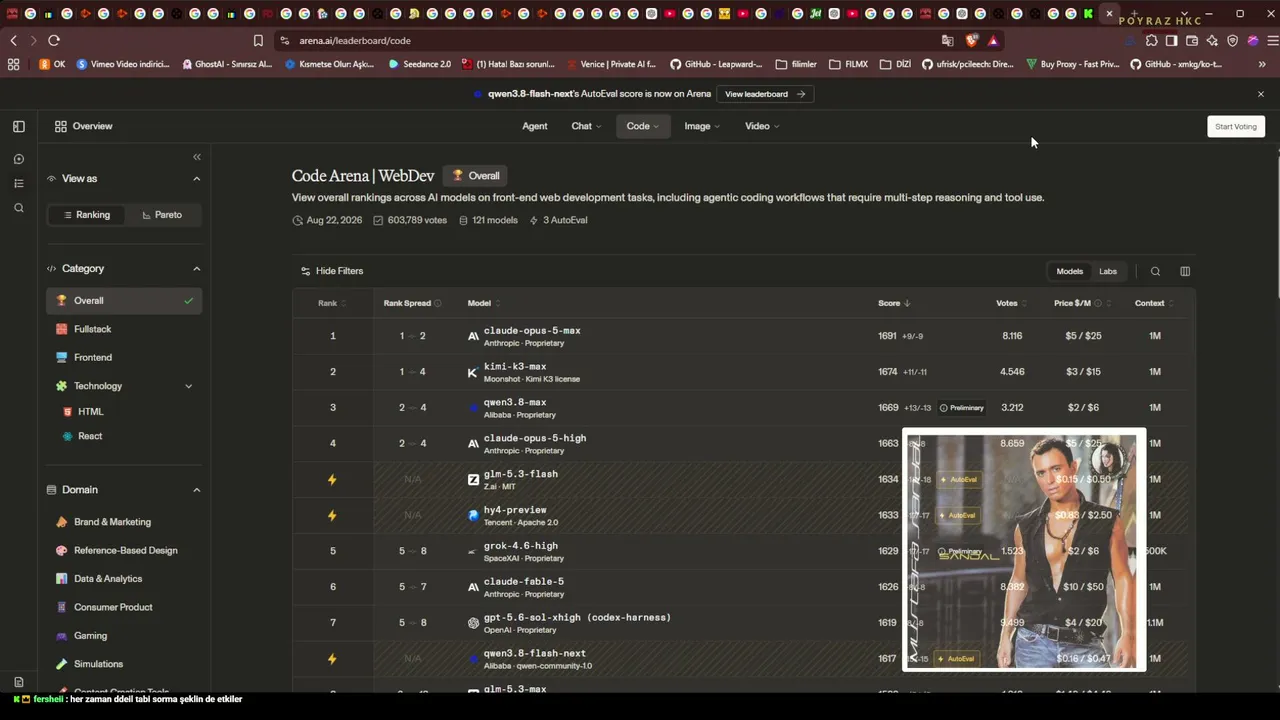Image resolution: width=1280 pixels, height=720 pixels.
Task: Select the Overall category filter
Action: click(124, 301)
